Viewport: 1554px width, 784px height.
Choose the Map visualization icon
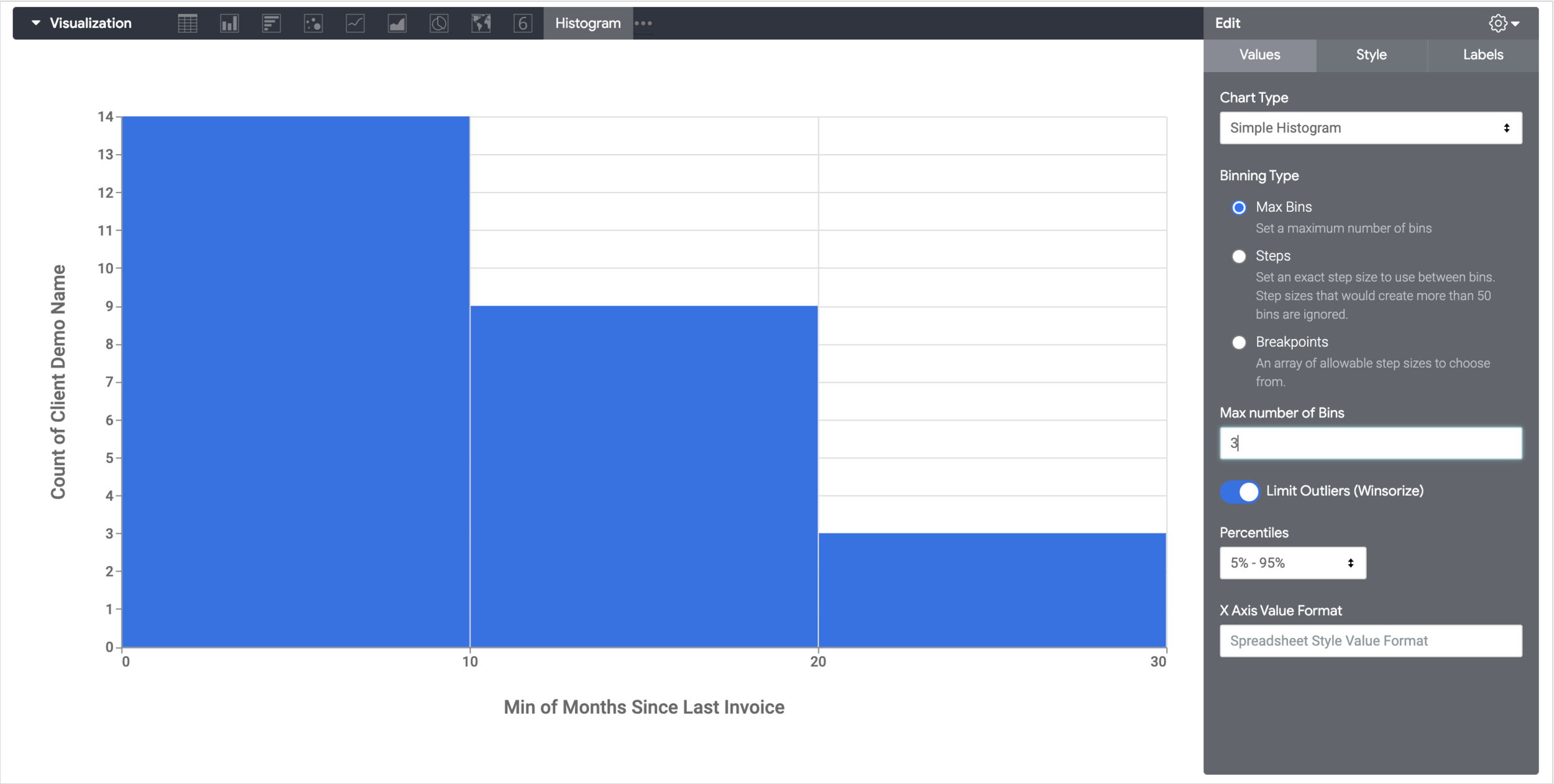click(x=480, y=24)
